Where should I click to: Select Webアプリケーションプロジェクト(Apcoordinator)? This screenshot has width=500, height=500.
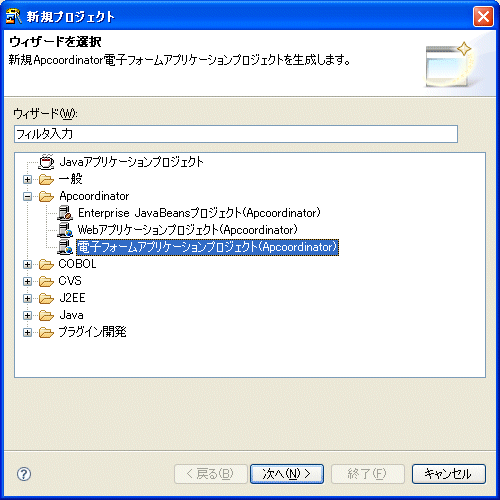(x=187, y=230)
